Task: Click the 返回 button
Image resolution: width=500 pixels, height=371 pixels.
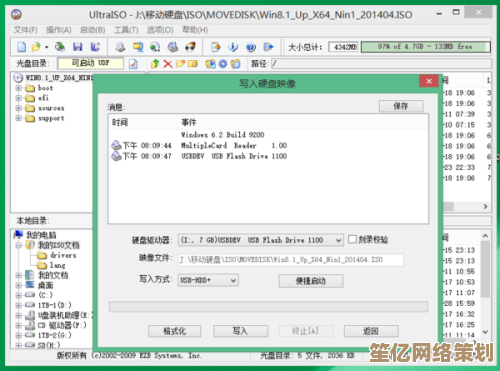Action: pos(371,331)
